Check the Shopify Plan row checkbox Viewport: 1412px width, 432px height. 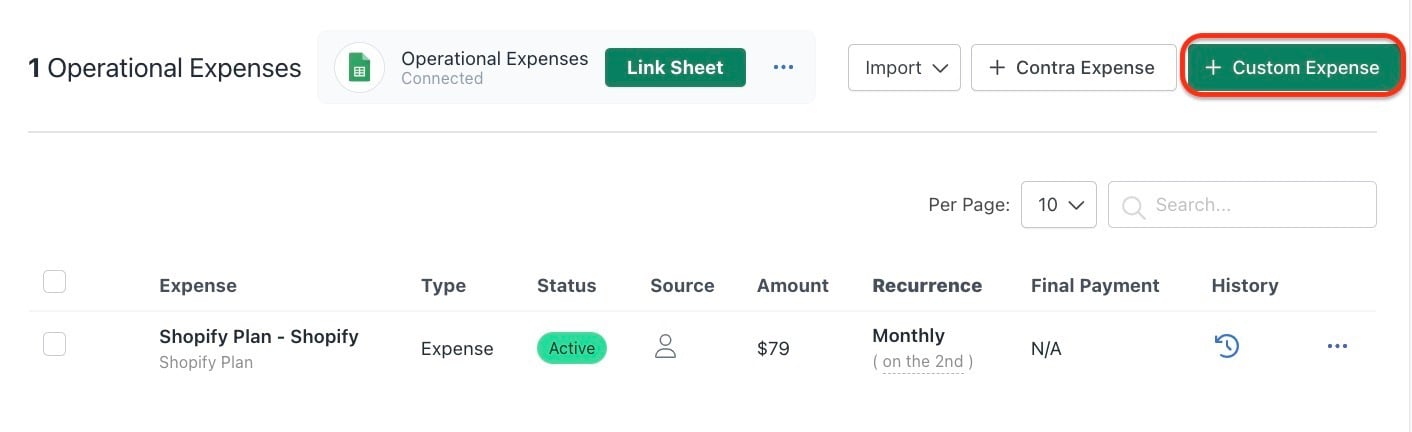(x=55, y=344)
